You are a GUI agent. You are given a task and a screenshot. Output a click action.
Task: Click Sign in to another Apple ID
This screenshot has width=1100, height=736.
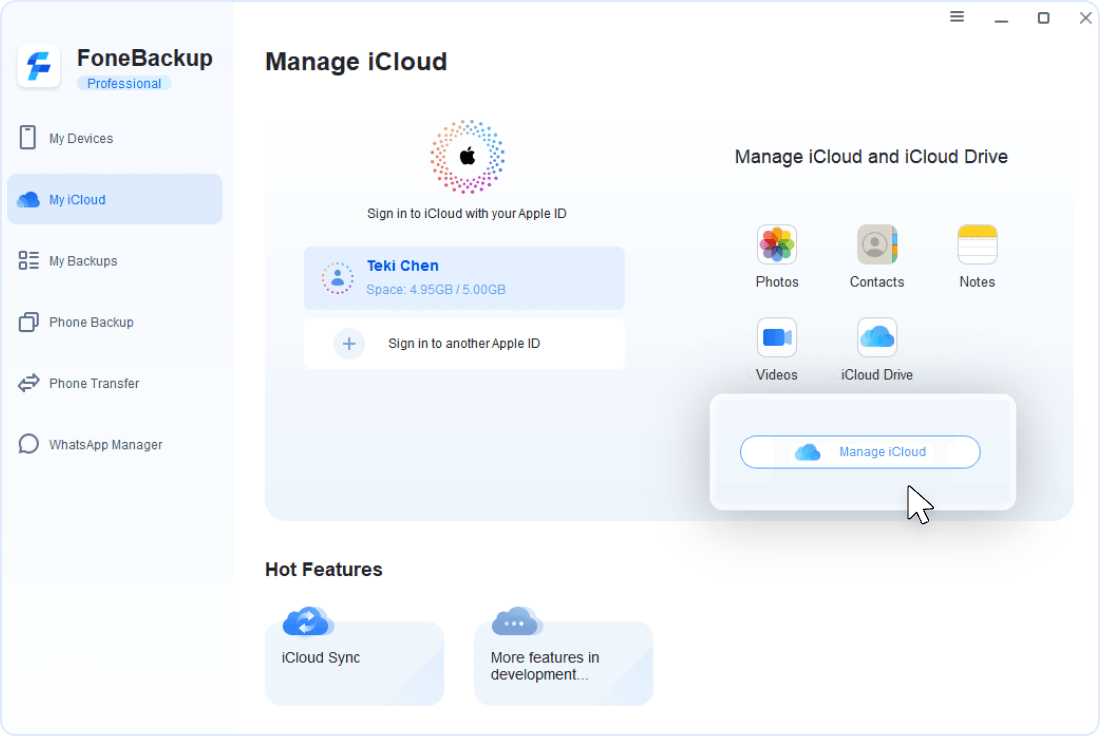pos(464,344)
